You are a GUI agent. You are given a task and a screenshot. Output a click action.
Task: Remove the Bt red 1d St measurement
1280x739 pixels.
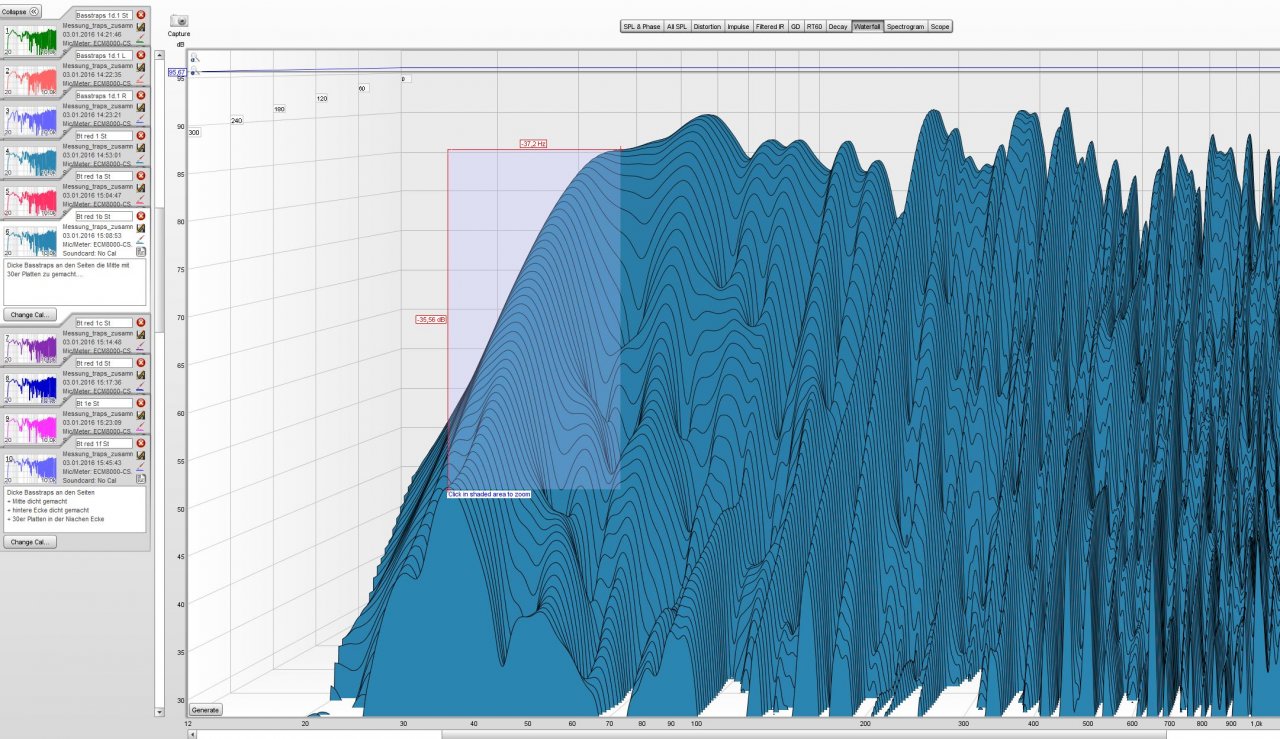coord(141,362)
